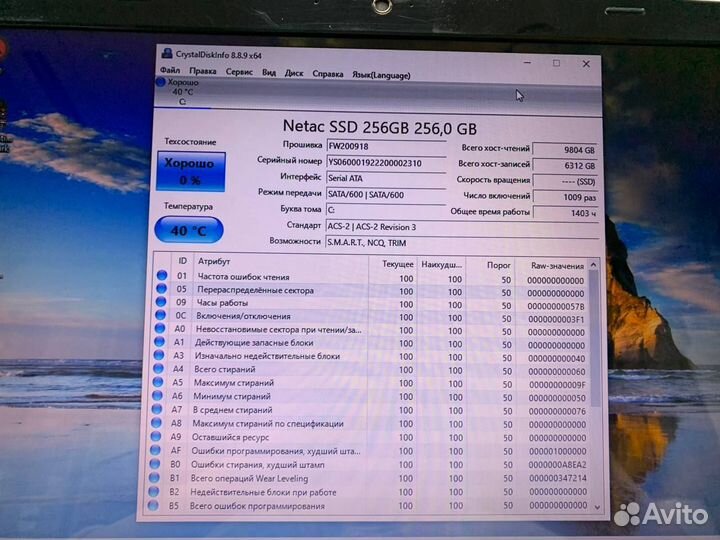Click the firmware field FW200918
The height and width of the screenshot is (540, 720).
click(x=386, y=146)
